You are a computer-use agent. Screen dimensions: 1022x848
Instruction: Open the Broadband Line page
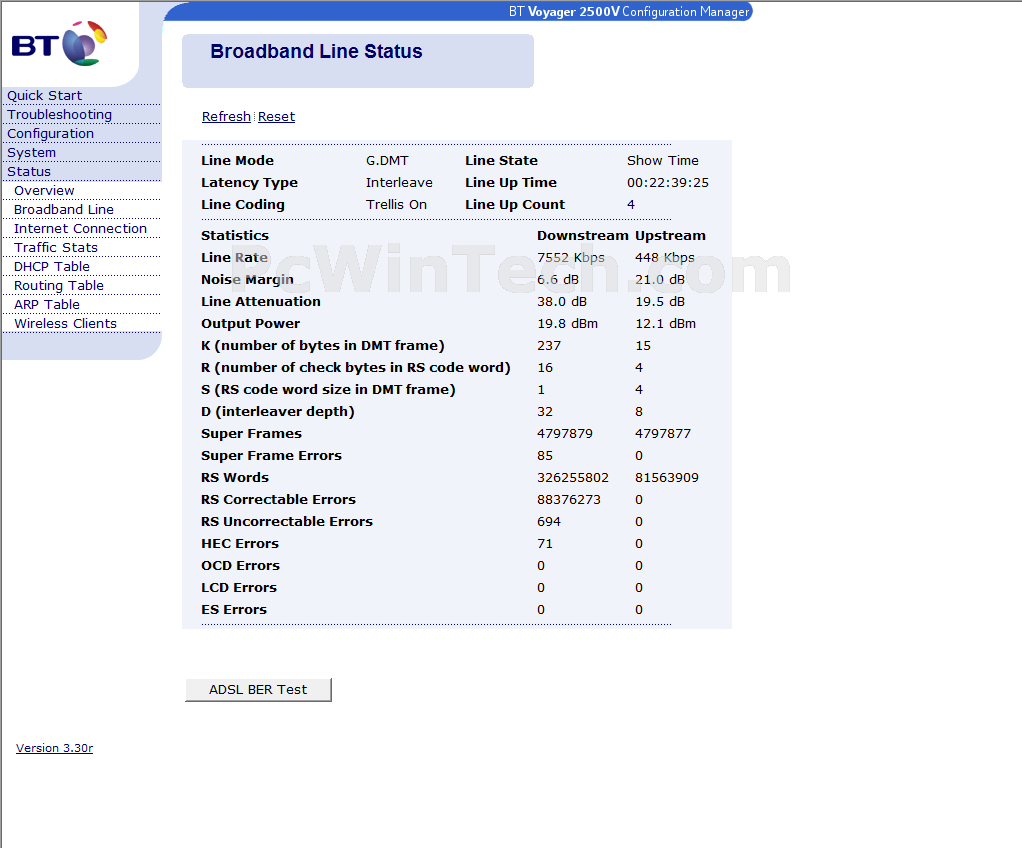[64, 209]
